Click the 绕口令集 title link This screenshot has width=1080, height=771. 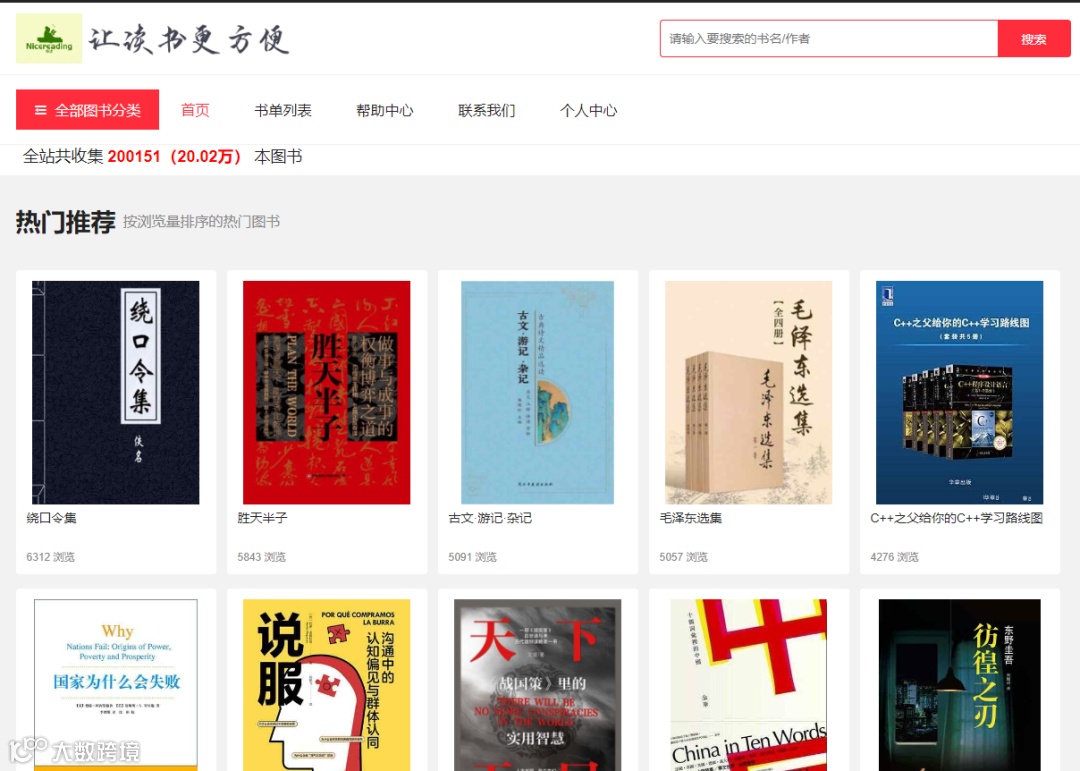[x=52, y=518]
